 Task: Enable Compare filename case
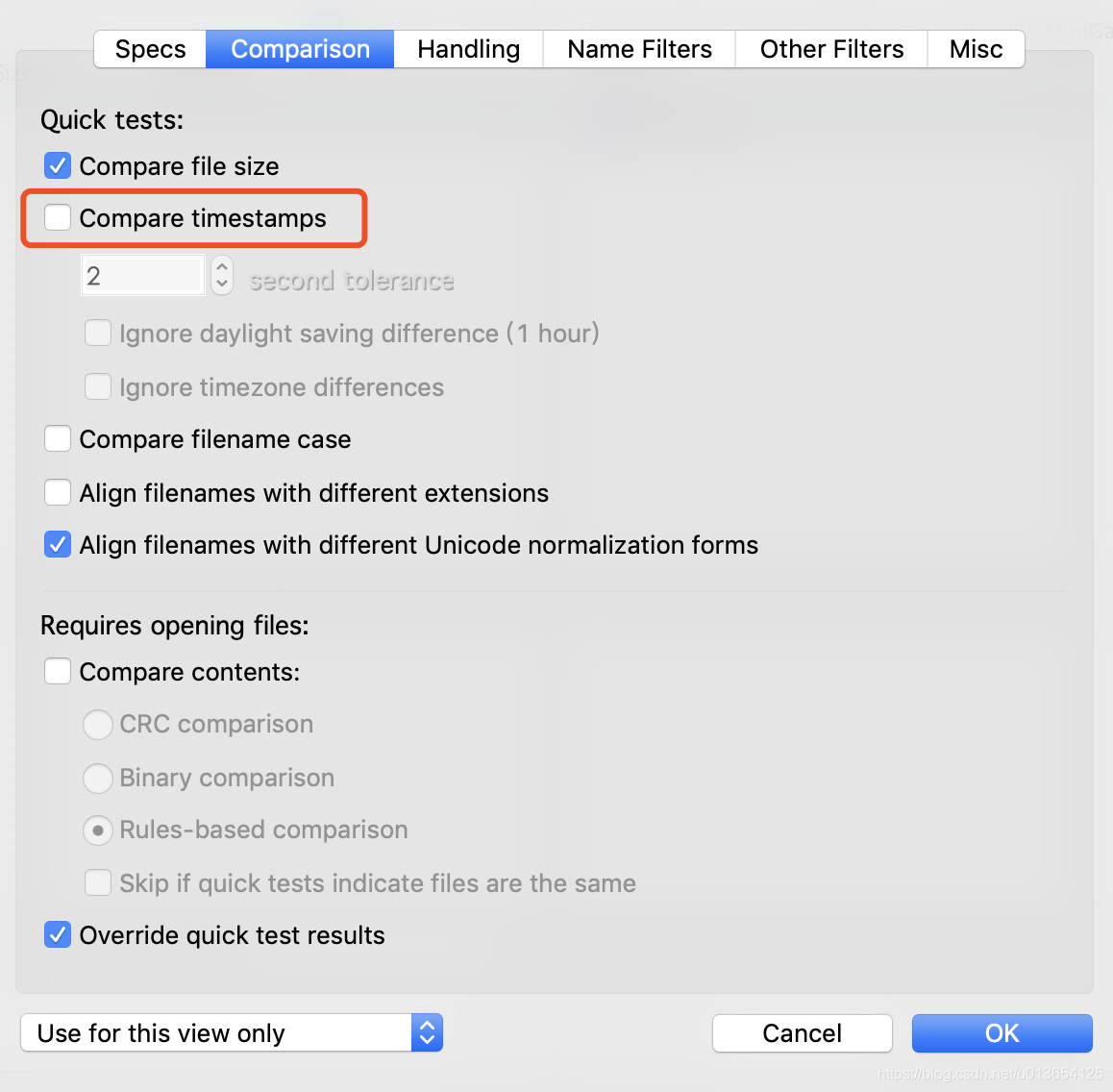point(58,438)
